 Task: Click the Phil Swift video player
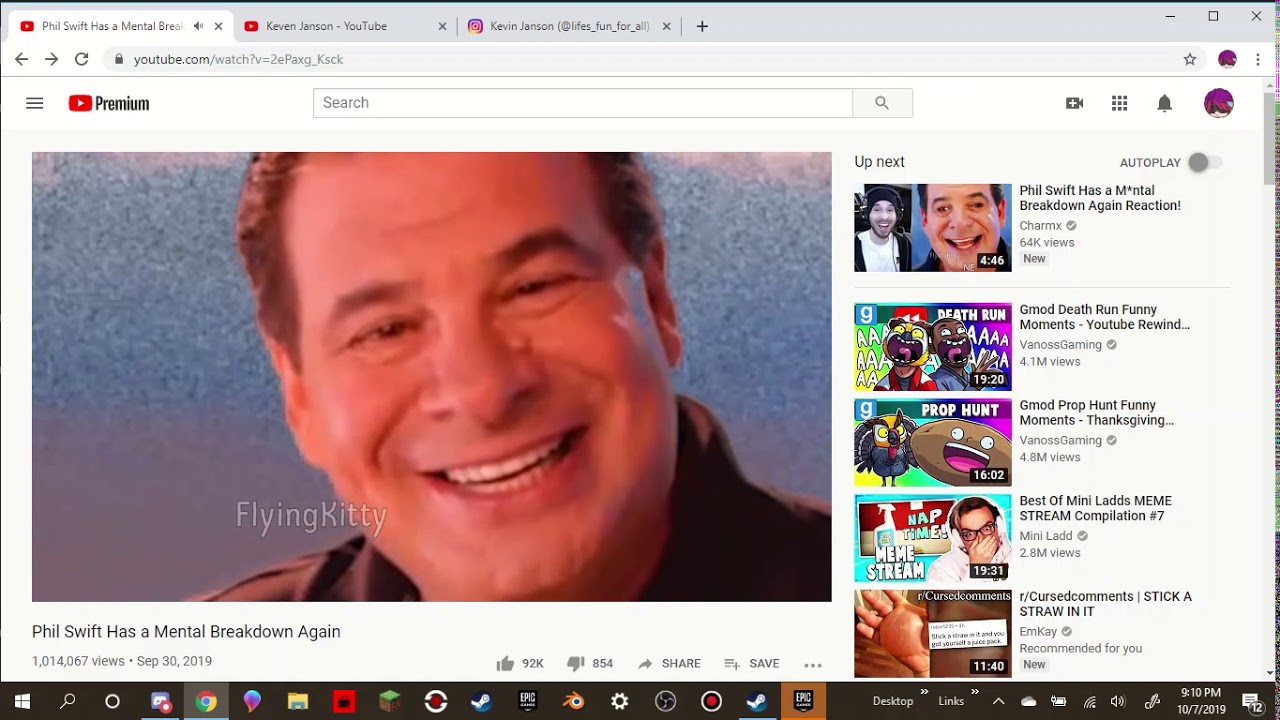(x=432, y=377)
